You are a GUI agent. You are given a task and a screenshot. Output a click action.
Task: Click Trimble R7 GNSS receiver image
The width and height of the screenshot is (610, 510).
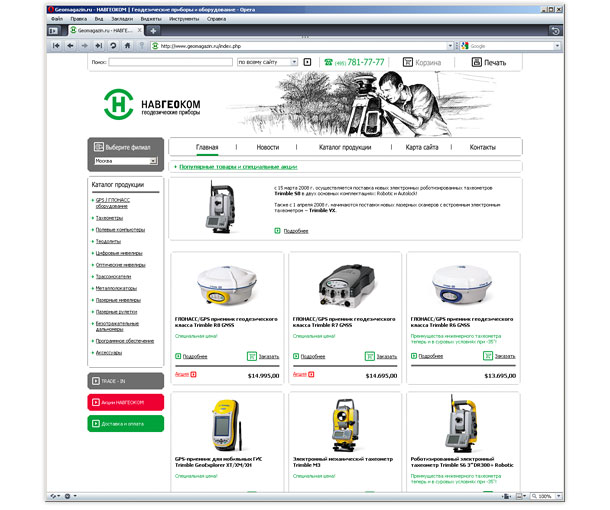347,286
